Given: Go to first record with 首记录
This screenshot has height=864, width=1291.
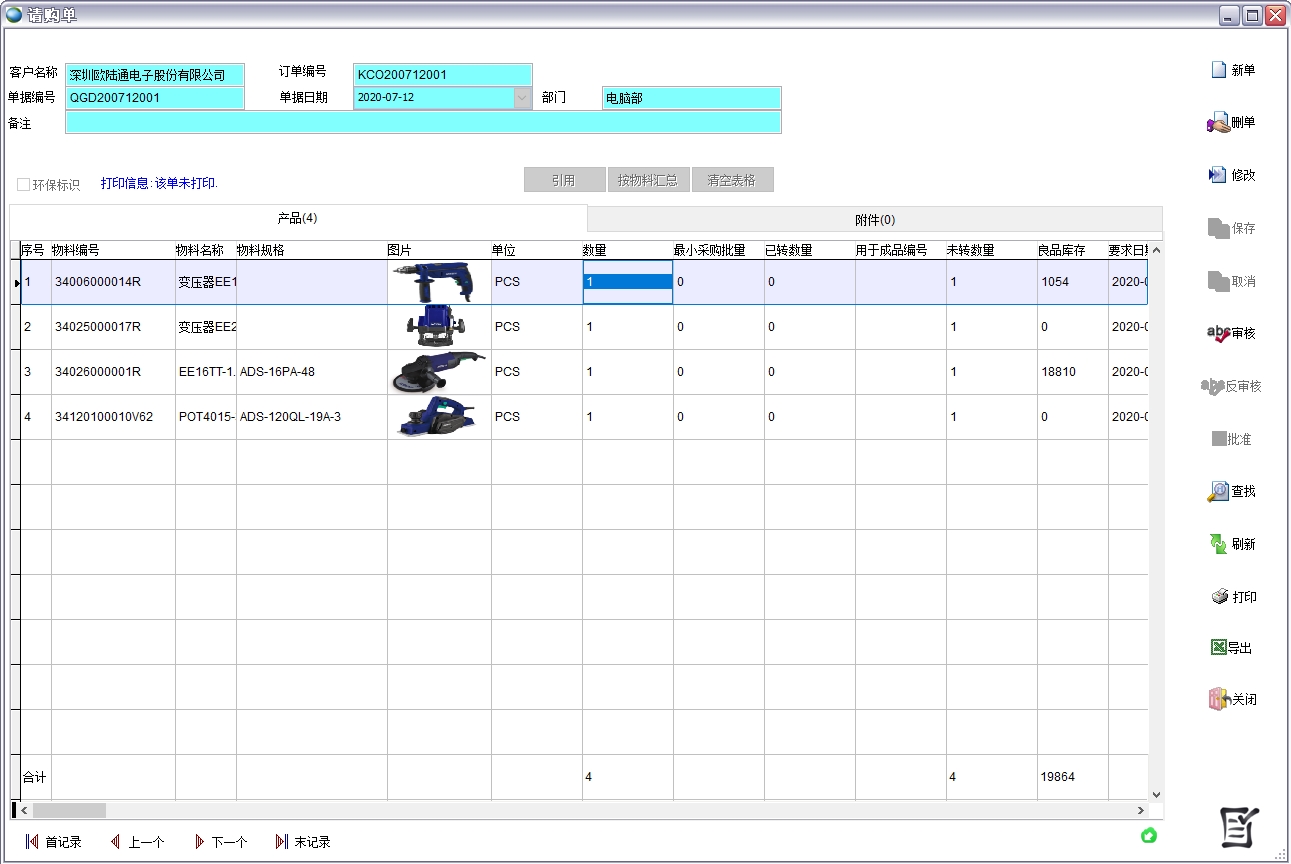Looking at the screenshot, I should (x=54, y=842).
